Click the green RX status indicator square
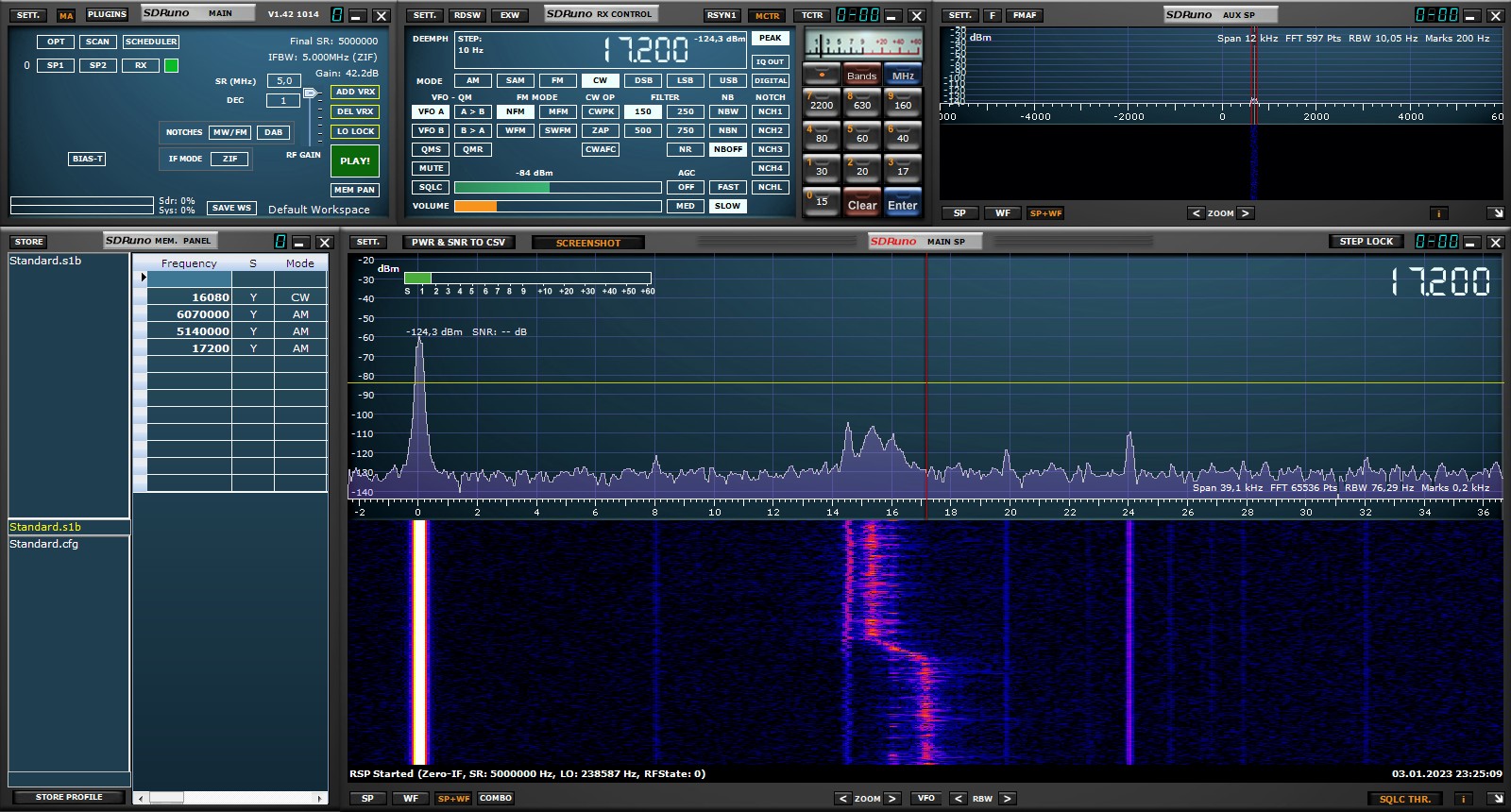The height and width of the screenshot is (812, 1511). (x=171, y=66)
